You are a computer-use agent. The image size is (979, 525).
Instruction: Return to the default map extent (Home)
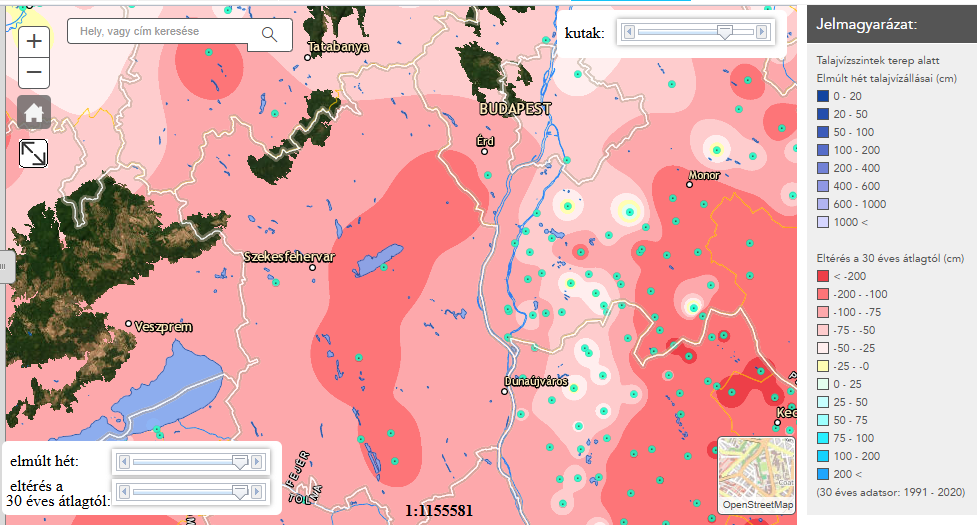(x=34, y=112)
